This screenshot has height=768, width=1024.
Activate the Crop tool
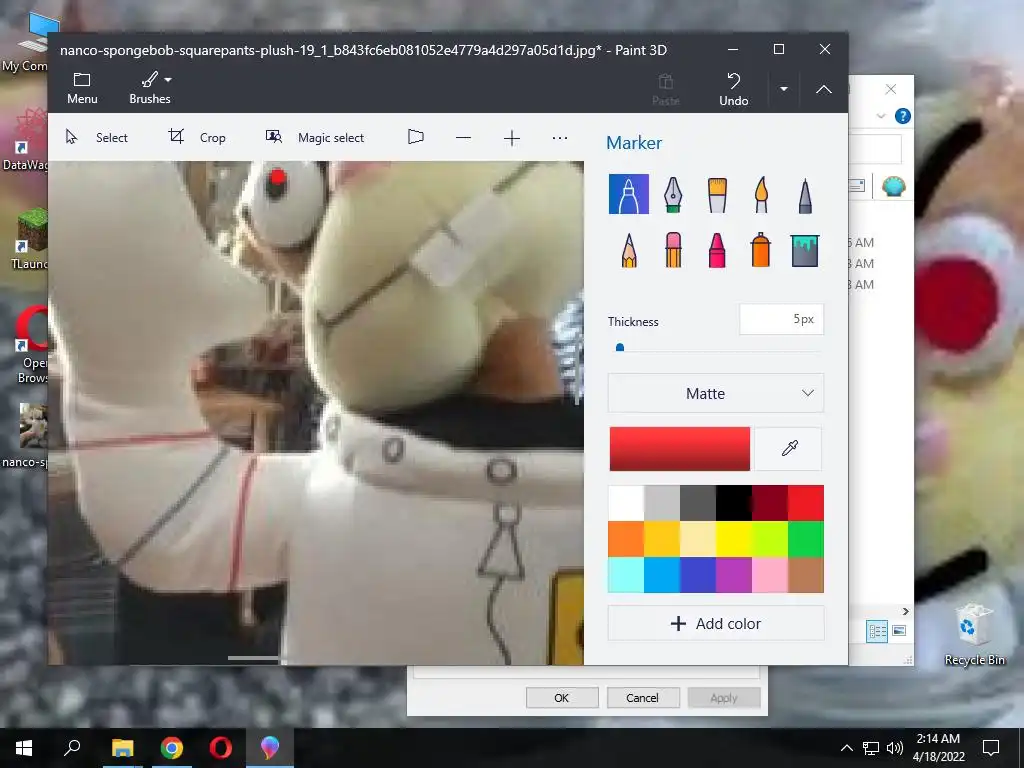(197, 137)
